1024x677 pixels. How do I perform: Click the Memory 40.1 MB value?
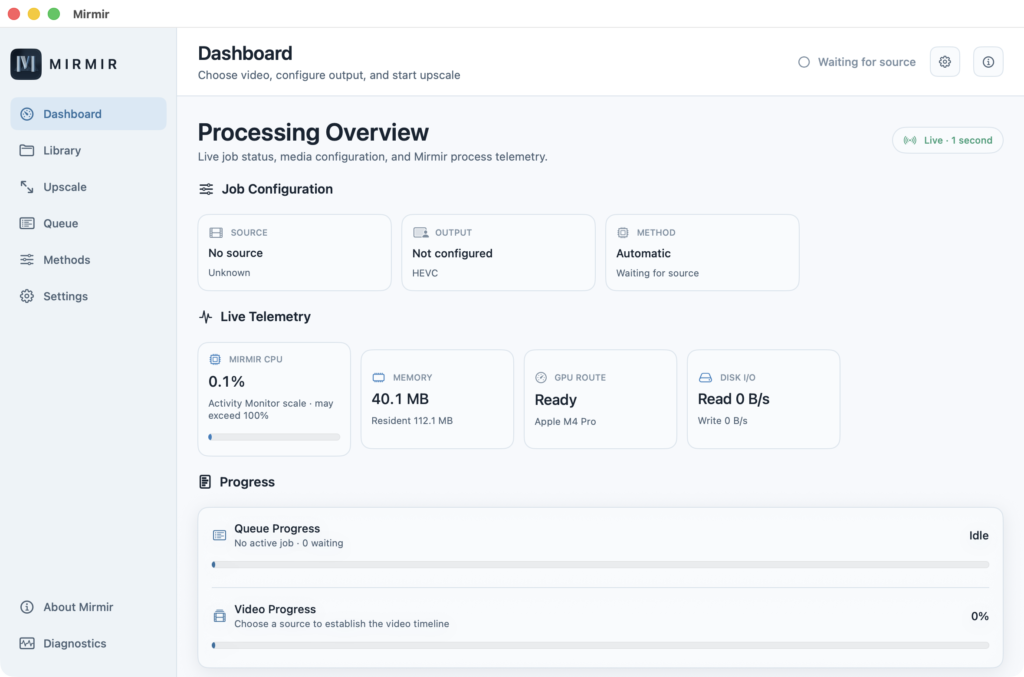pyautogui.click(x=400, y=399)
